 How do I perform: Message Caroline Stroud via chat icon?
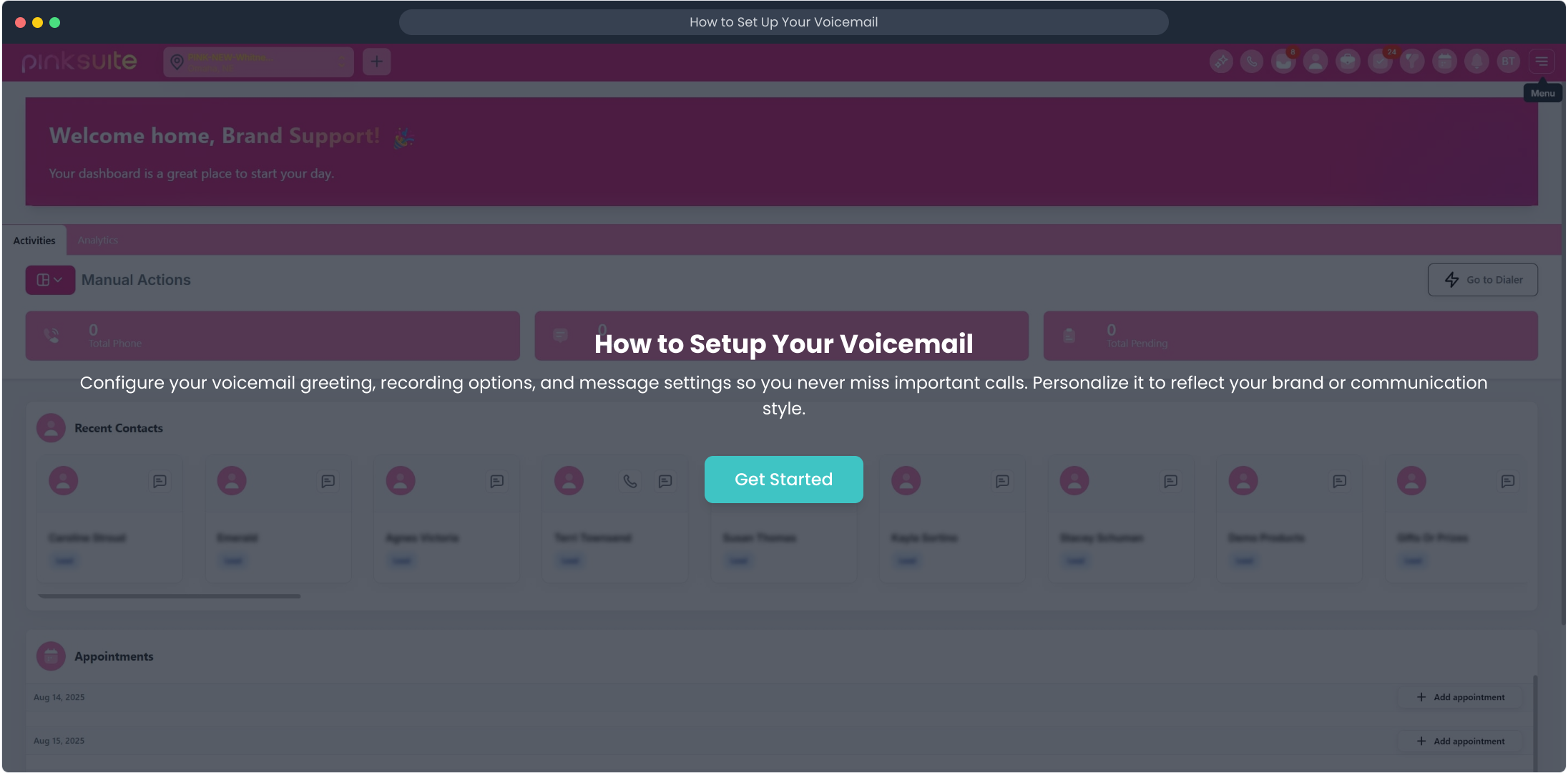(x=160, y=481)
